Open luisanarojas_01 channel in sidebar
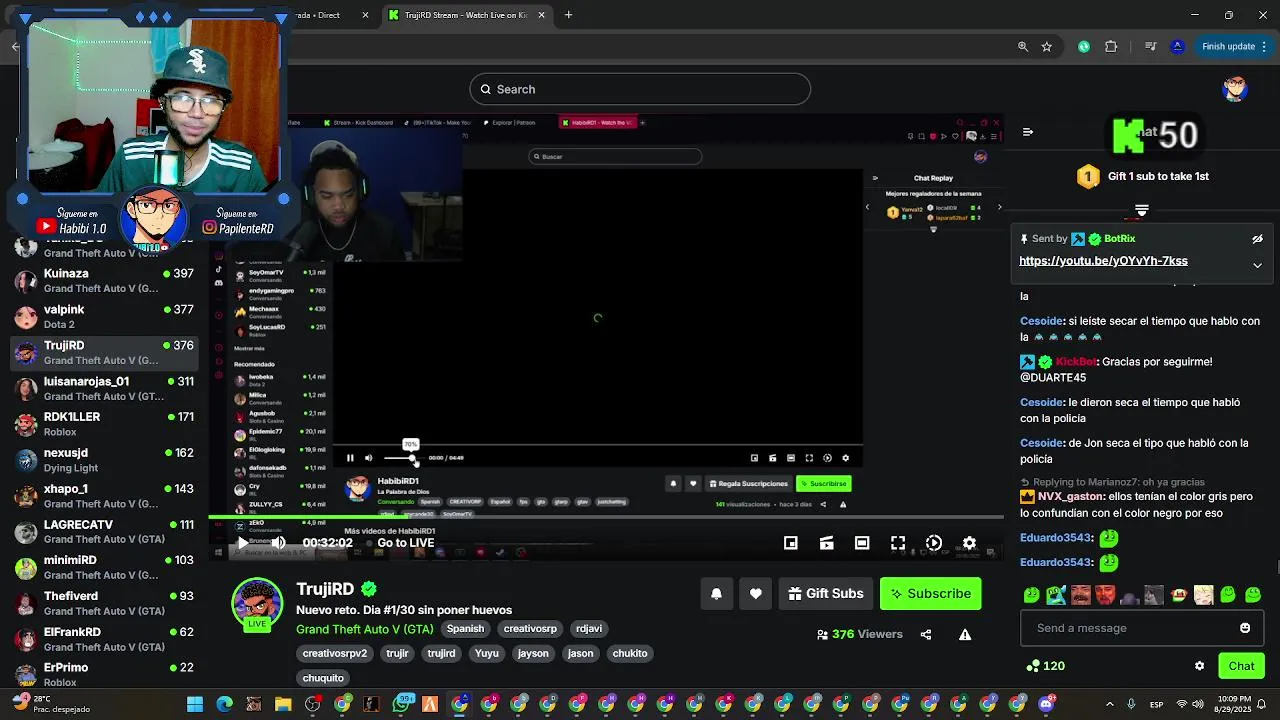 105,388
